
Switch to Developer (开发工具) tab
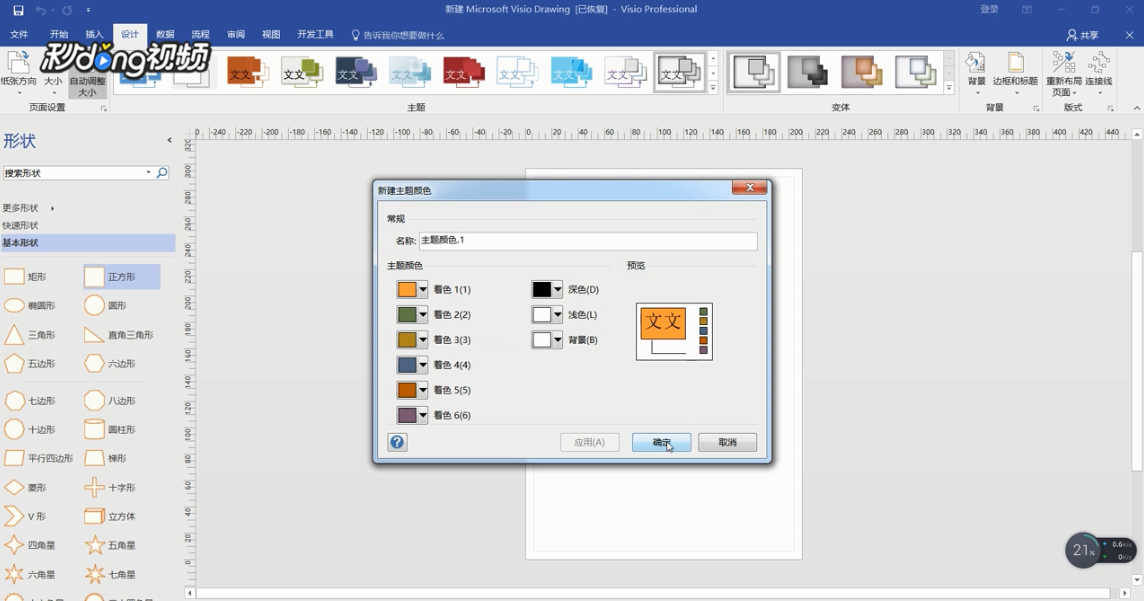point(315,34)
